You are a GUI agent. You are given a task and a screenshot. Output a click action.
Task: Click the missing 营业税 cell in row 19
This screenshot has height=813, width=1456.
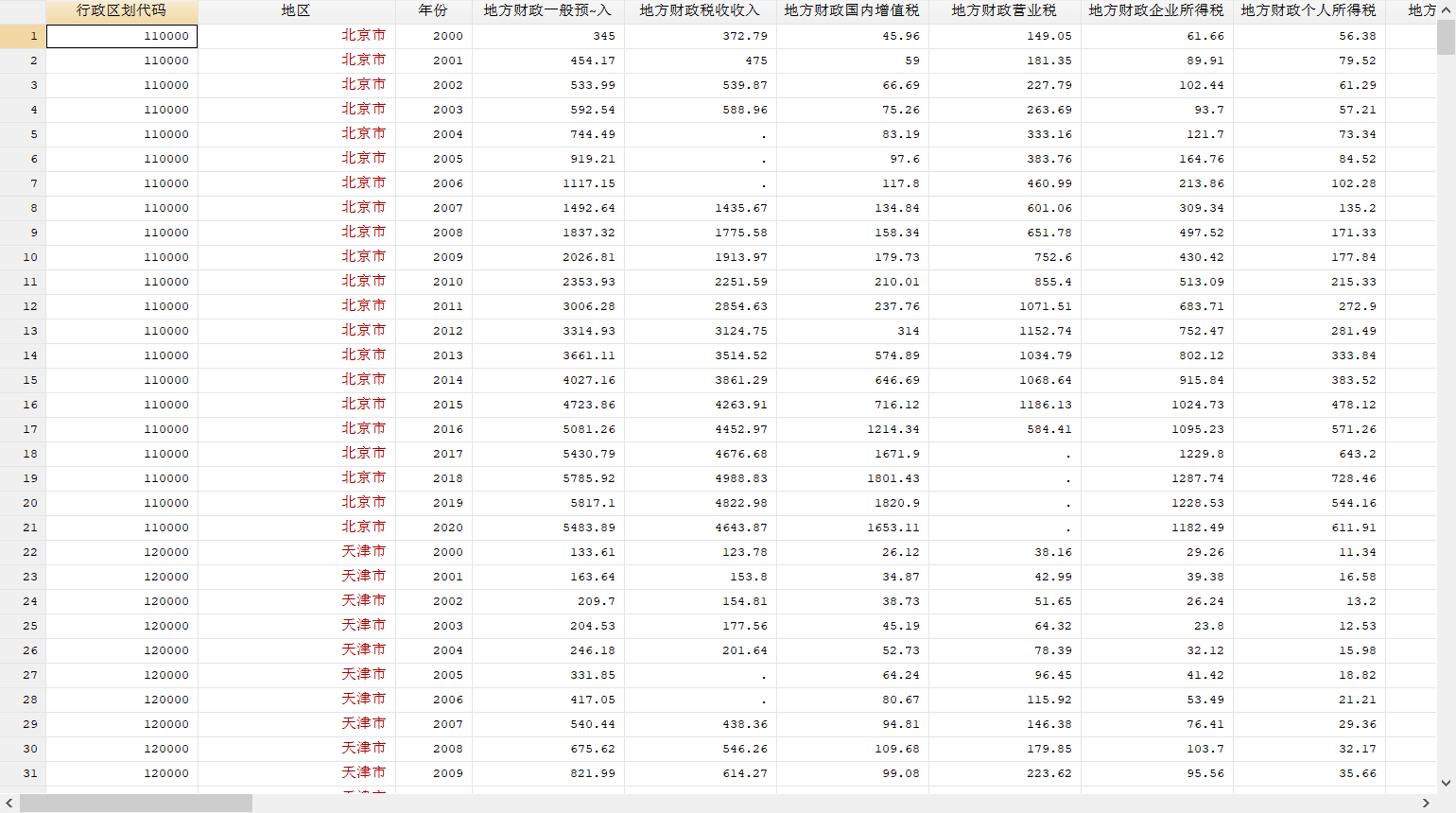[x=1005, y=478]
